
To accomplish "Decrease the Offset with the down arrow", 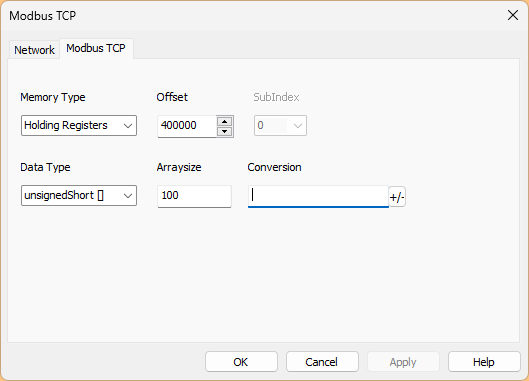I will pos(225,131).
